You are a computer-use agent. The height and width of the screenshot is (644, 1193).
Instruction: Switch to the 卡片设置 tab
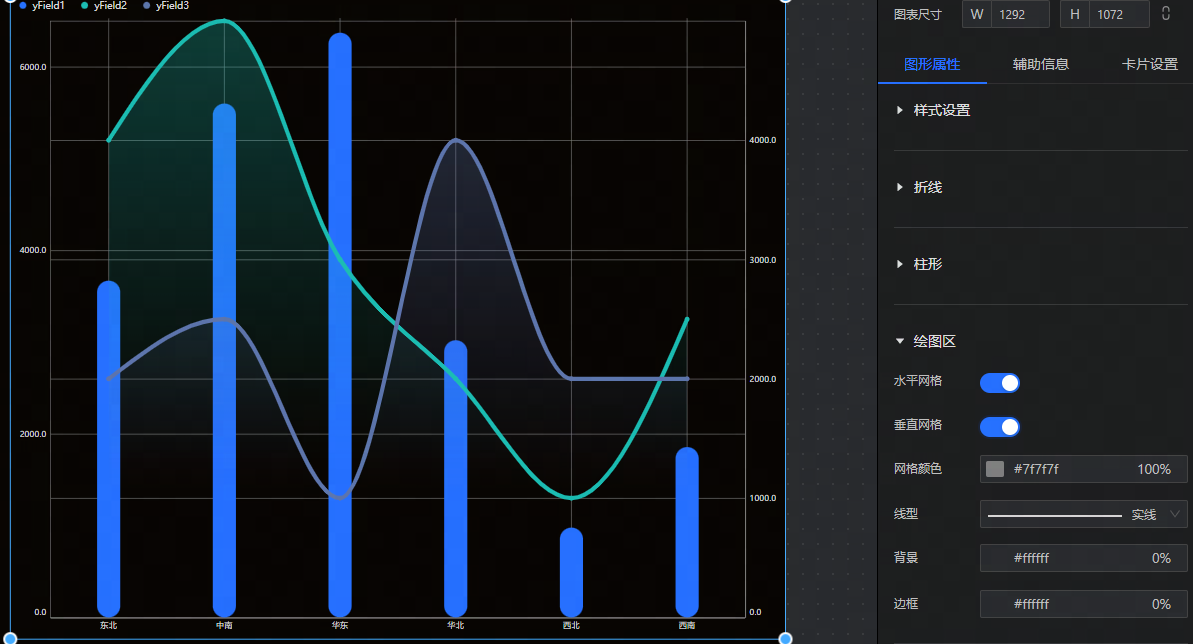pyautogui.click(x=1149, y=64)
